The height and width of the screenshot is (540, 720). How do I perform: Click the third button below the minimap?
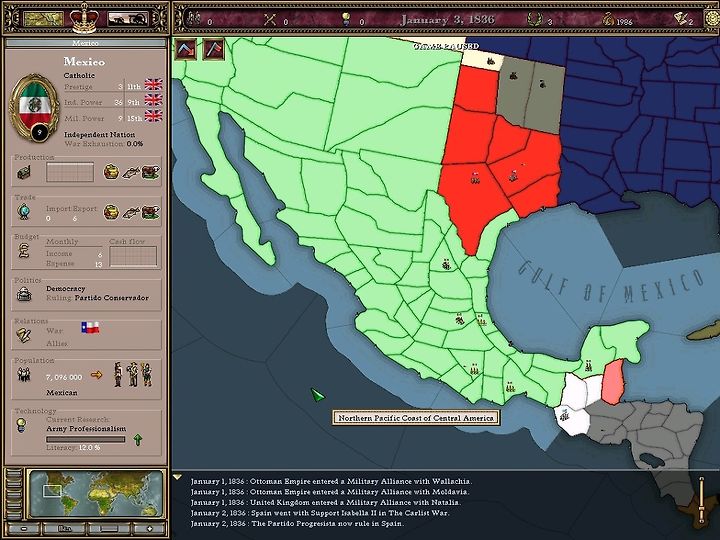pos(109,529)
